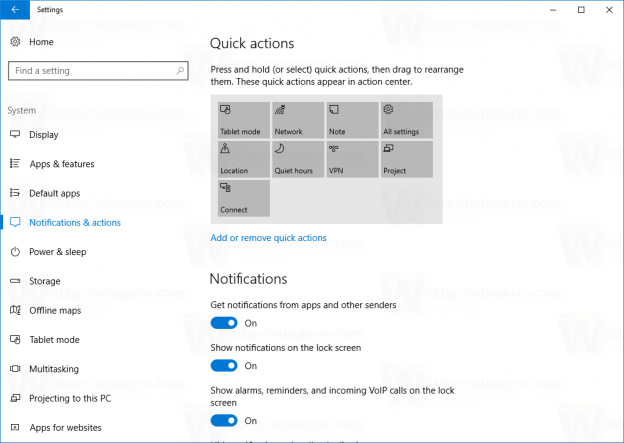Open Add or remove quick actions link
Viewport: 624px width, 443px height.
(268, 238)
